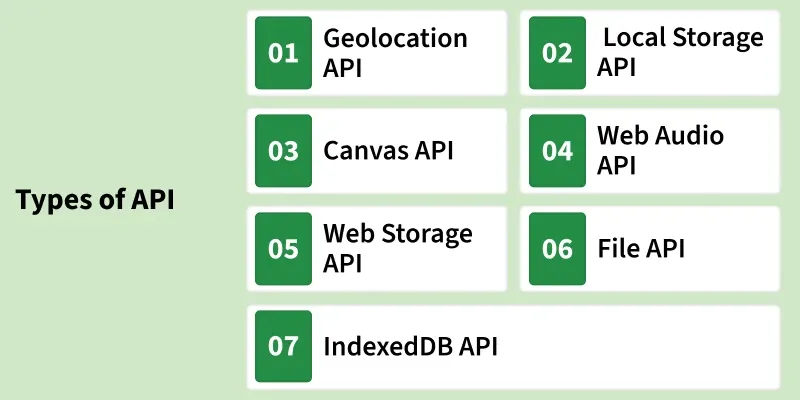Click the Types of API heading
The height and width of the screenshot is (400, 800).
(95, 200)
